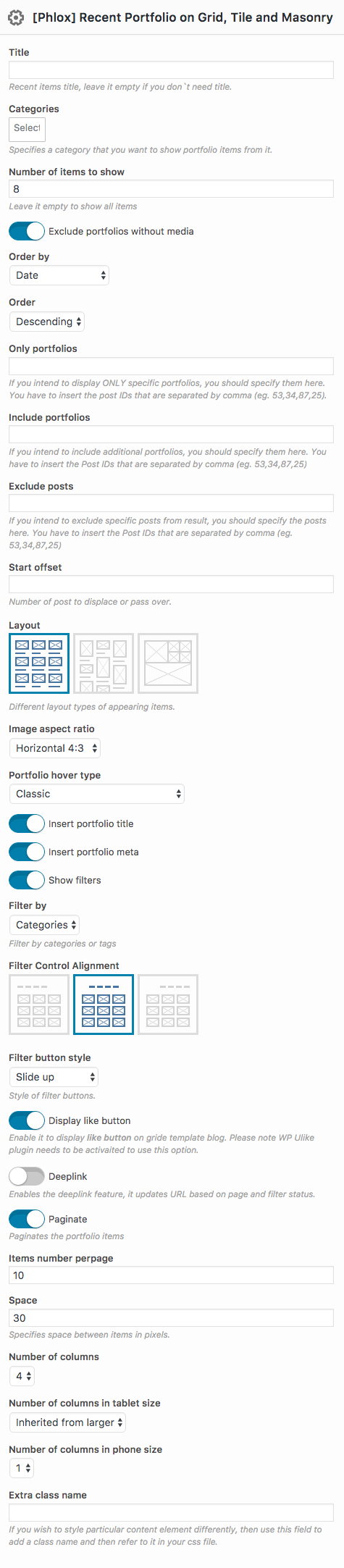Image resolution: width=344 pixels, height=1568 pixels.
Task: Choose left filter control alignment icon
Action: tap(39, 1005)
